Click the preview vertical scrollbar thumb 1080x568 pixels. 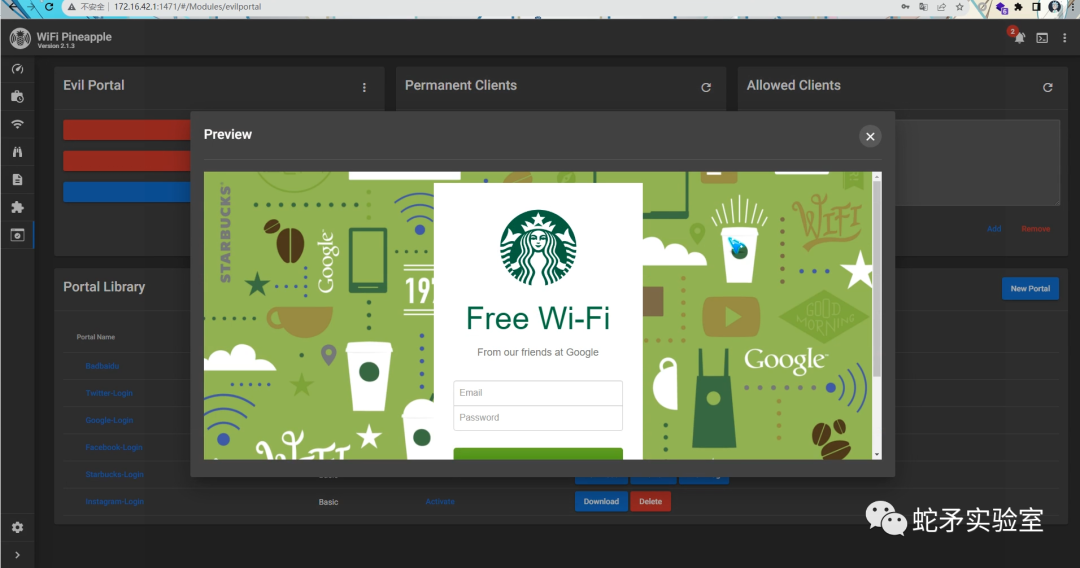pos(877,279)
